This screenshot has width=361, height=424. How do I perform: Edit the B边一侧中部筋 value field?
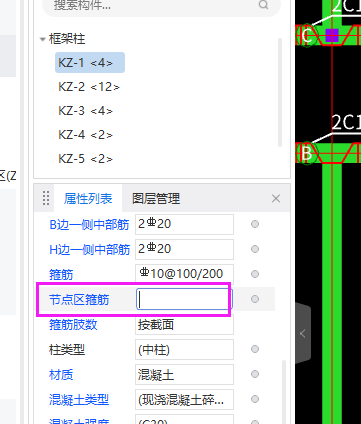tap(184, 224)
